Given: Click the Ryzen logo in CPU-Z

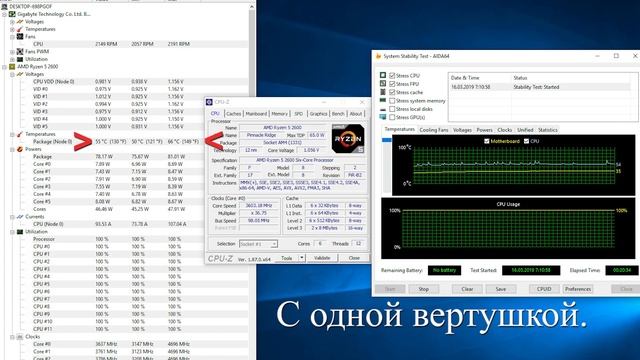Looking at the screenshot, I should pos(348,139).
